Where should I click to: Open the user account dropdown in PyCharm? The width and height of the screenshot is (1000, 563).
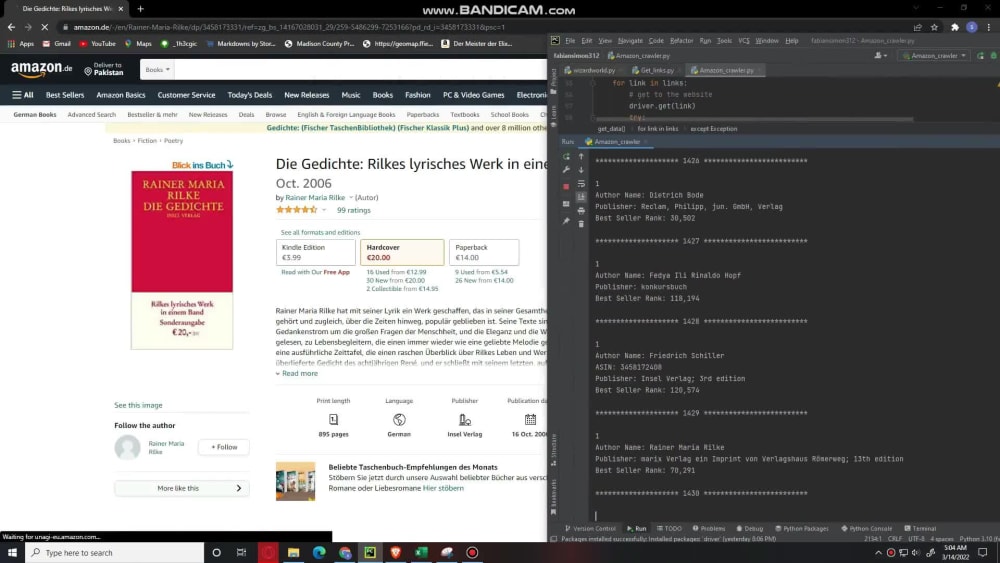pos(881,55)
